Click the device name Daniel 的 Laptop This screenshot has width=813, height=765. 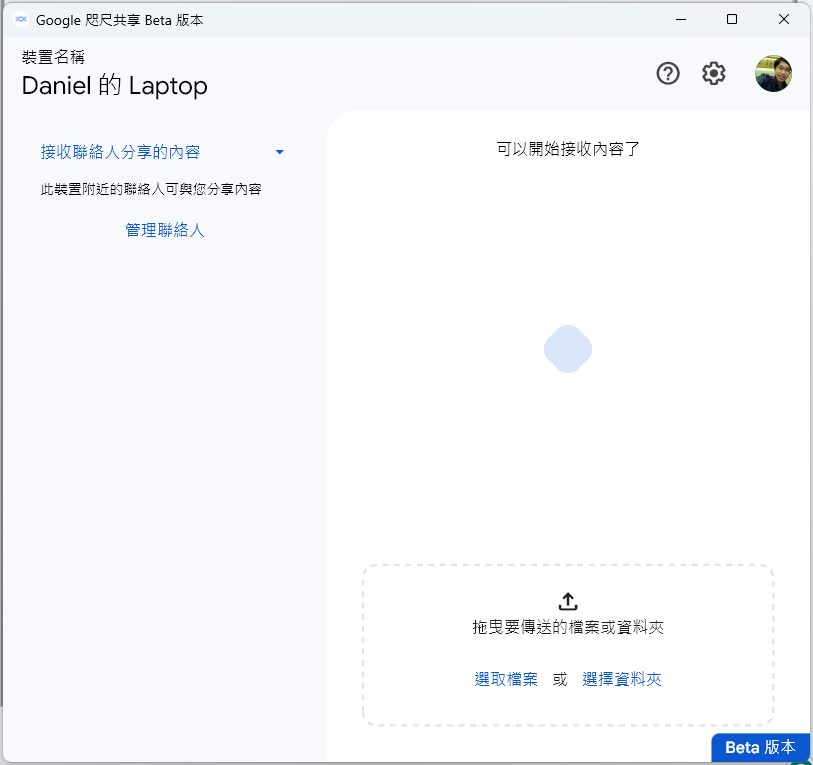click(x=115, y=86)
